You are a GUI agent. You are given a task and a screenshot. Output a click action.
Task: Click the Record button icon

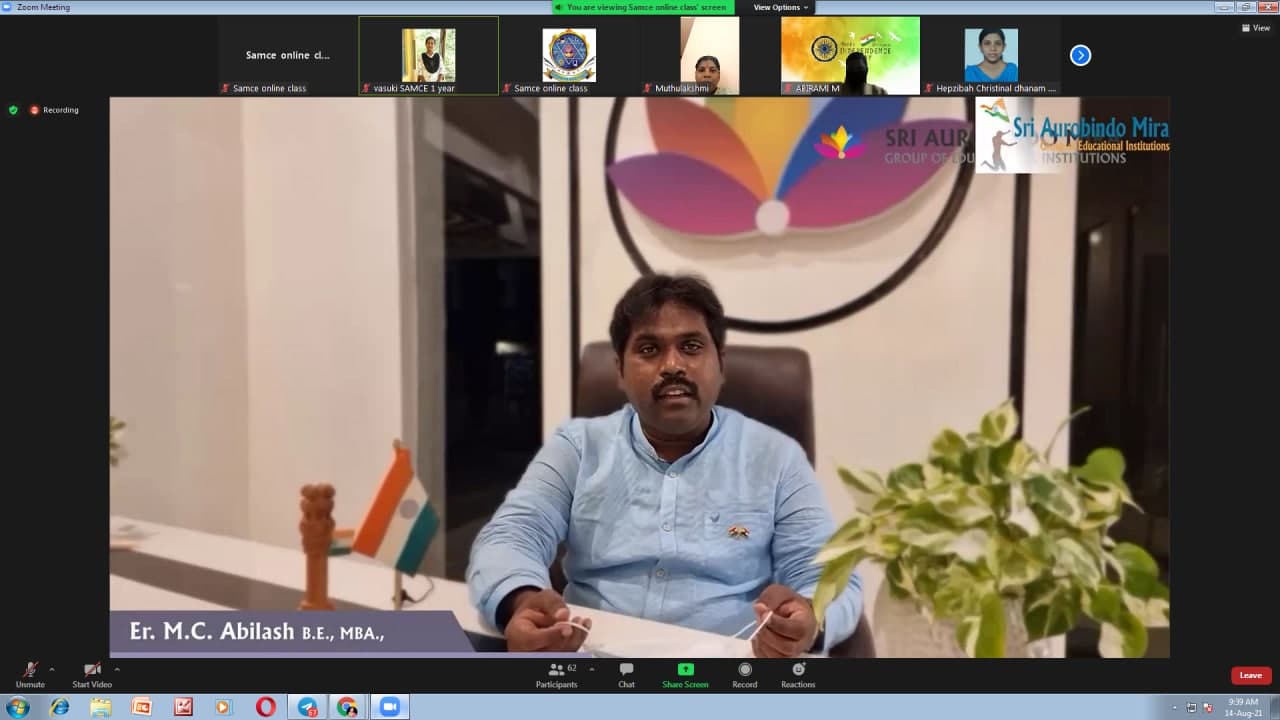pyautogui.click(x=744, y=670)
